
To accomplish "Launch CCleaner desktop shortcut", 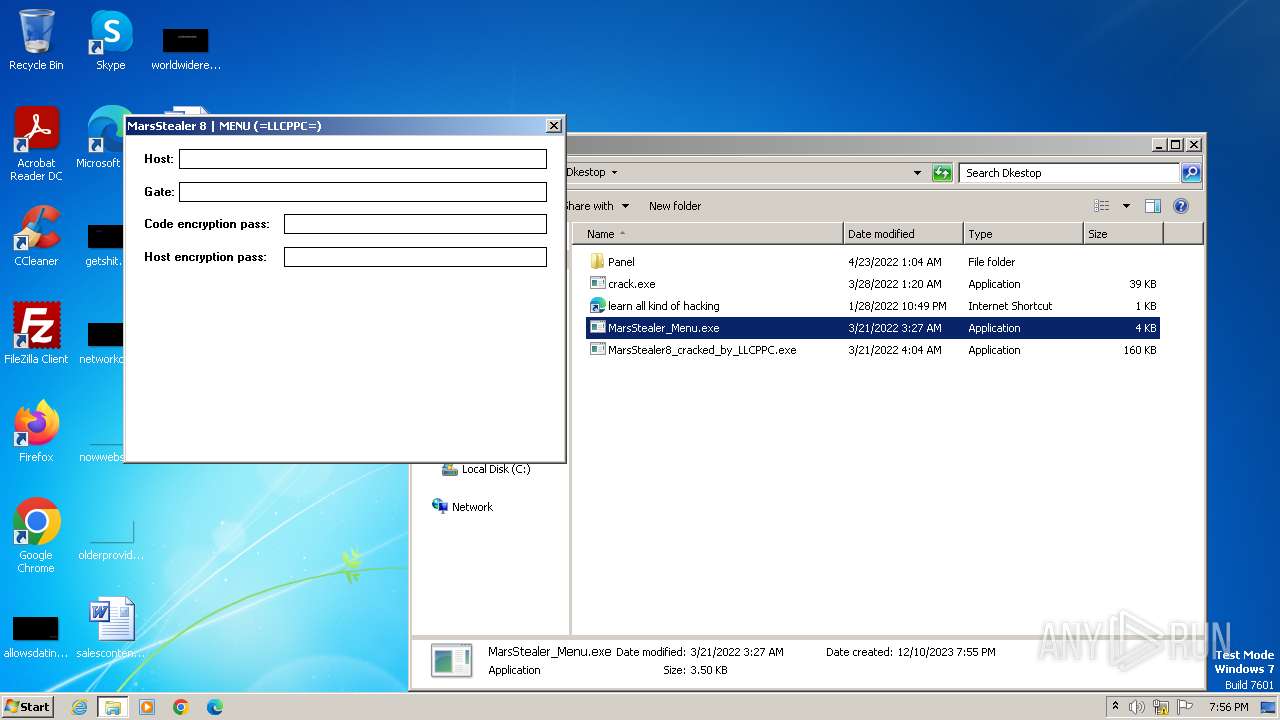I will 36,236.
